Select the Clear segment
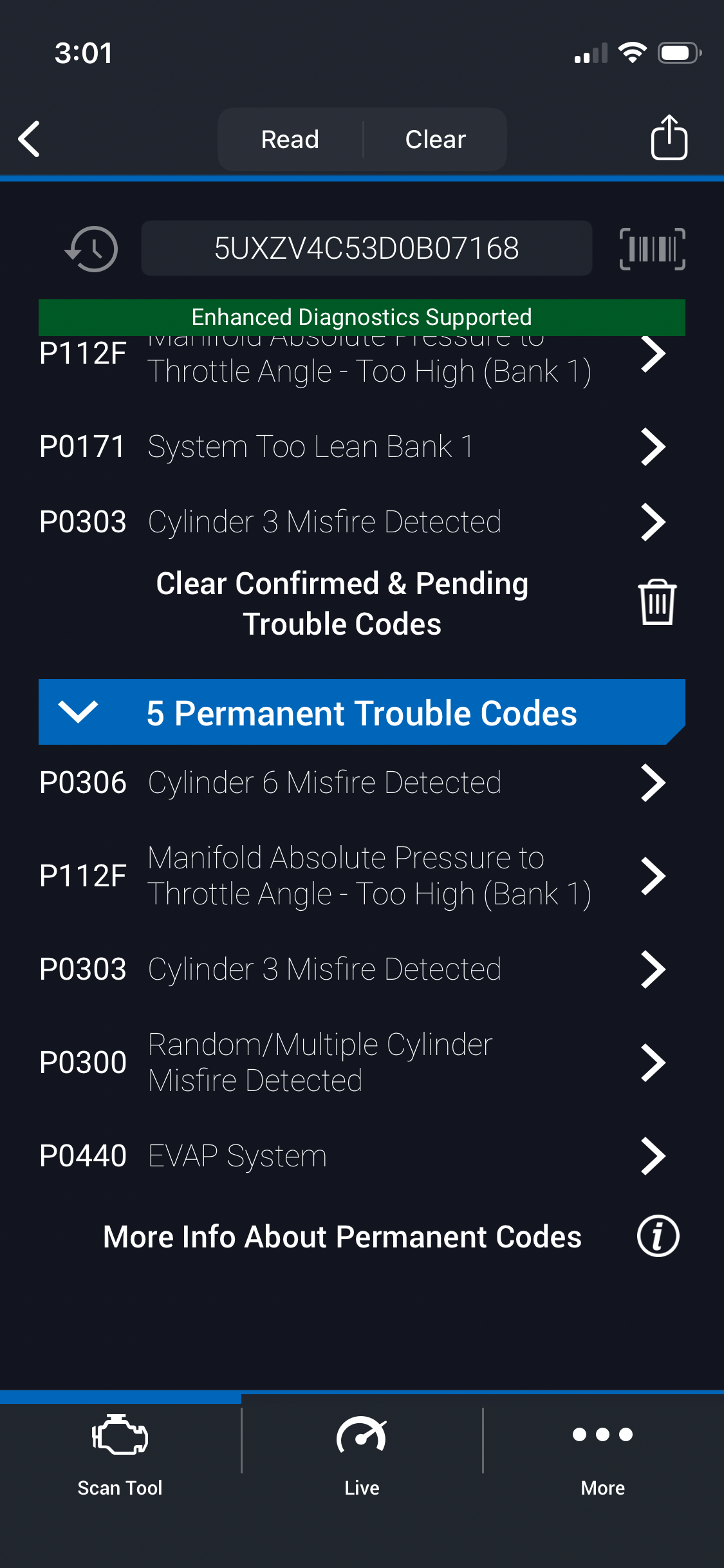 point(436,140)
